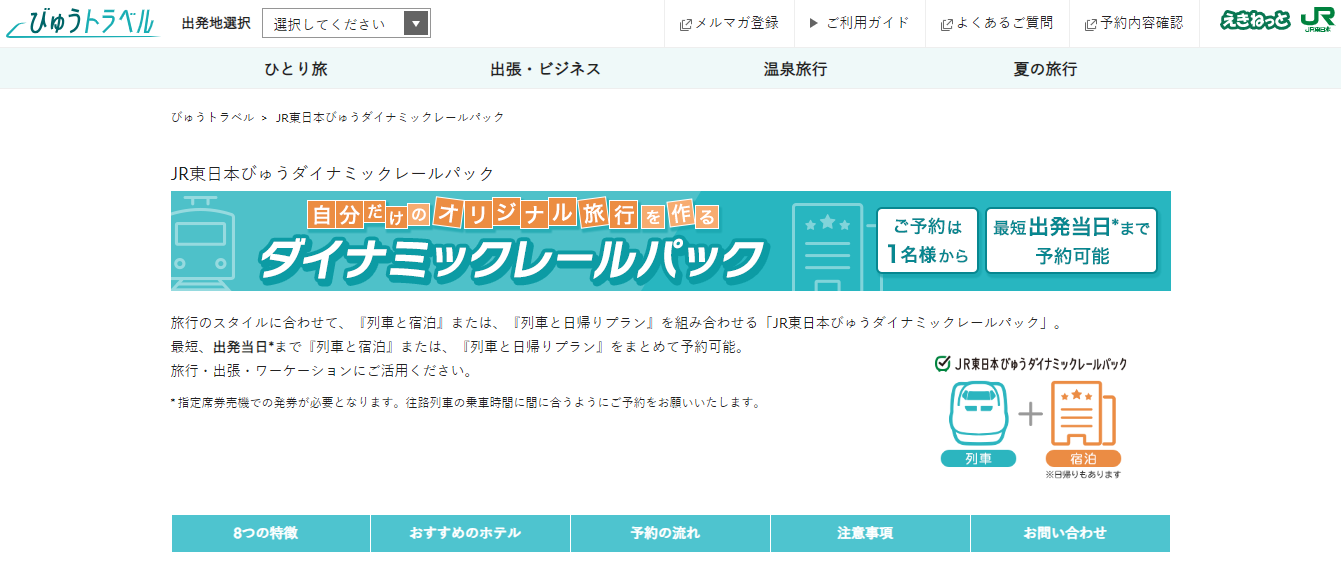Click the ダイナミックレールパック banner image
1341x579 pixels.
pos(670,241)
